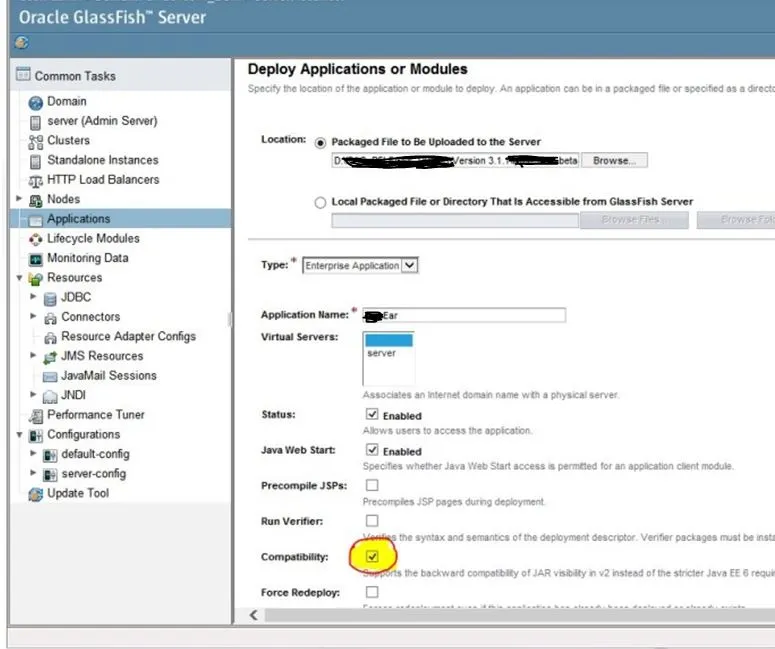Screen dimensions: 775x649
Task: Click the Domain globe icon
Action: pos(36,103)
